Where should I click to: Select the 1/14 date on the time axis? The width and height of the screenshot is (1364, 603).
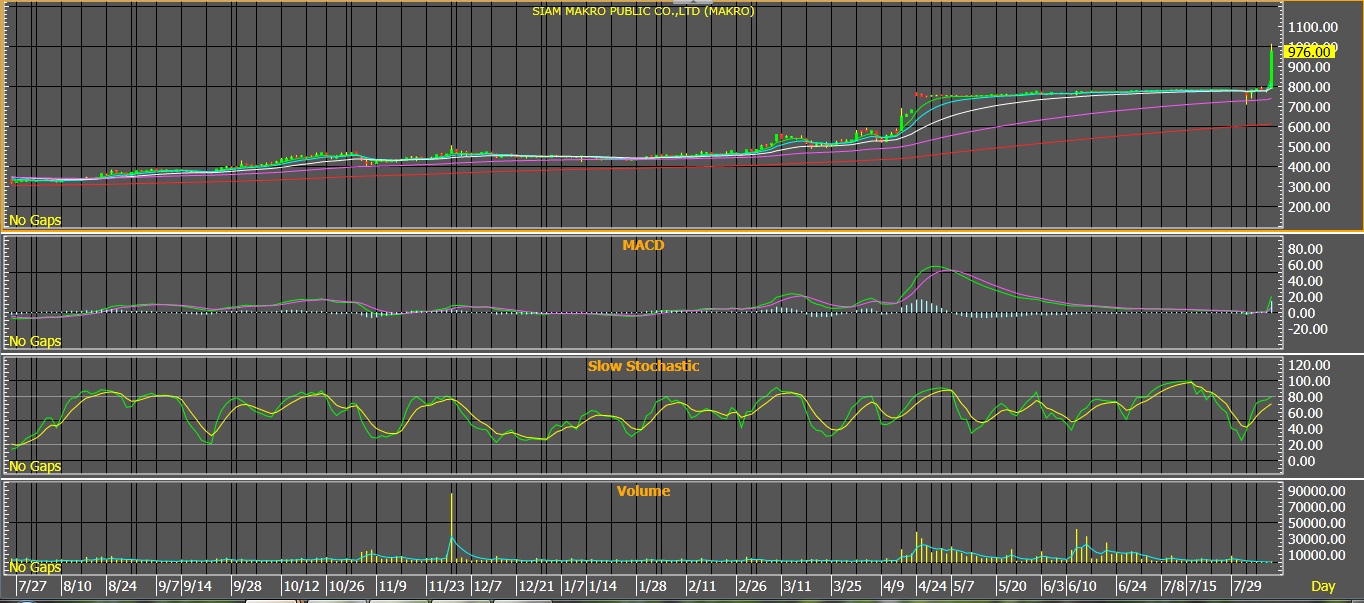[603, 585]
